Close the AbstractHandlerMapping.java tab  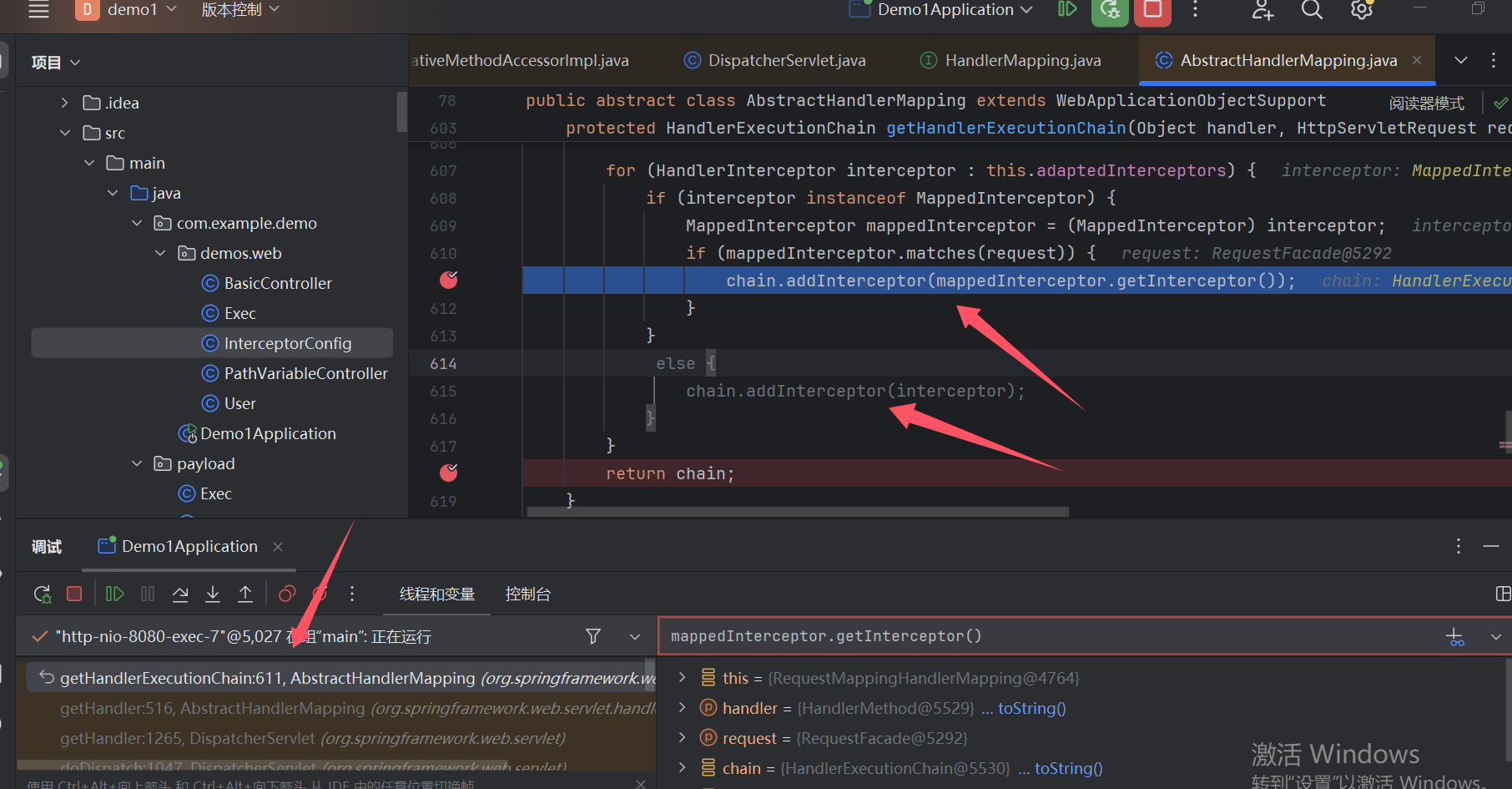pos(1417,60)
